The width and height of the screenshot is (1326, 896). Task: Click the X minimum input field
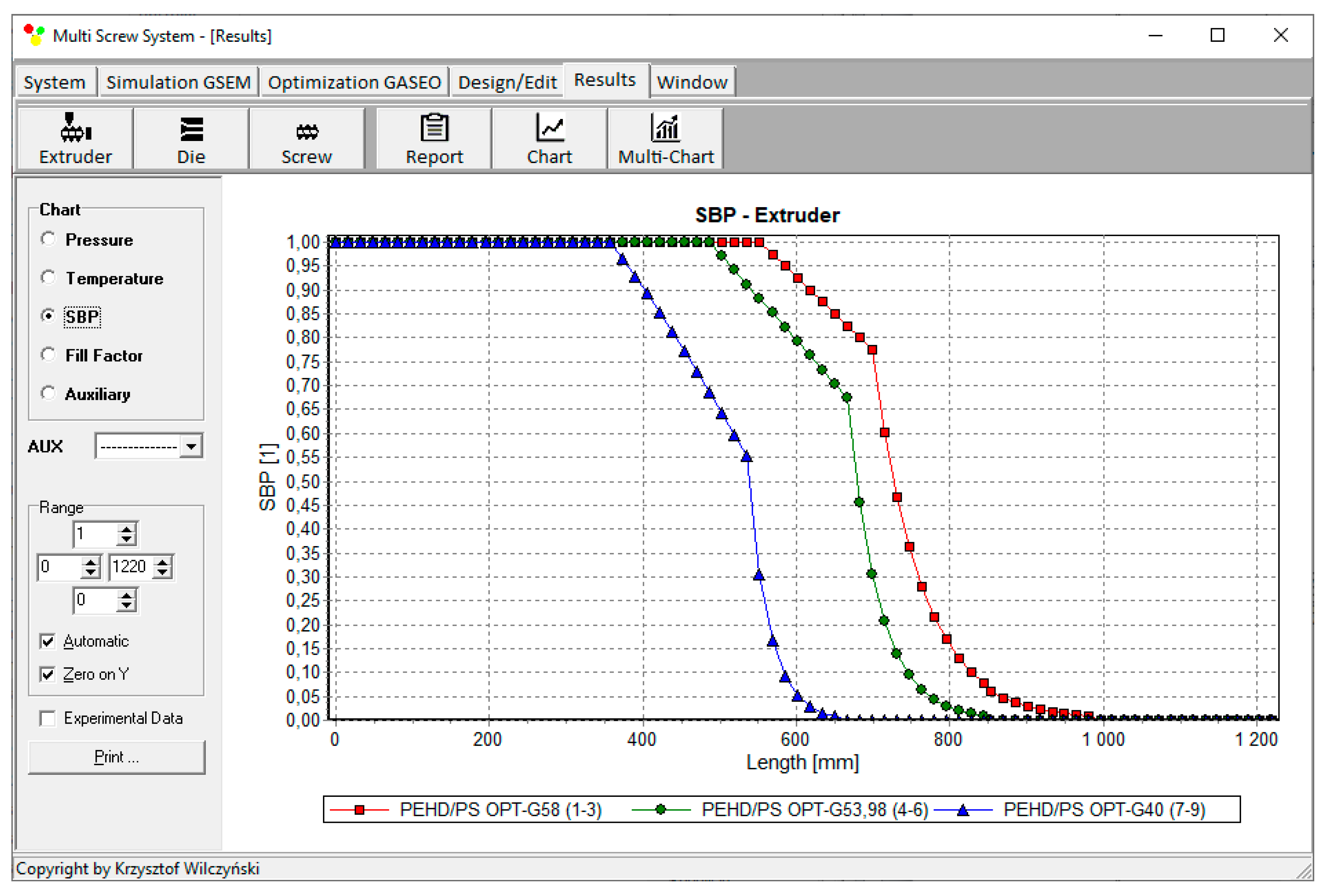tap(60, 567)
